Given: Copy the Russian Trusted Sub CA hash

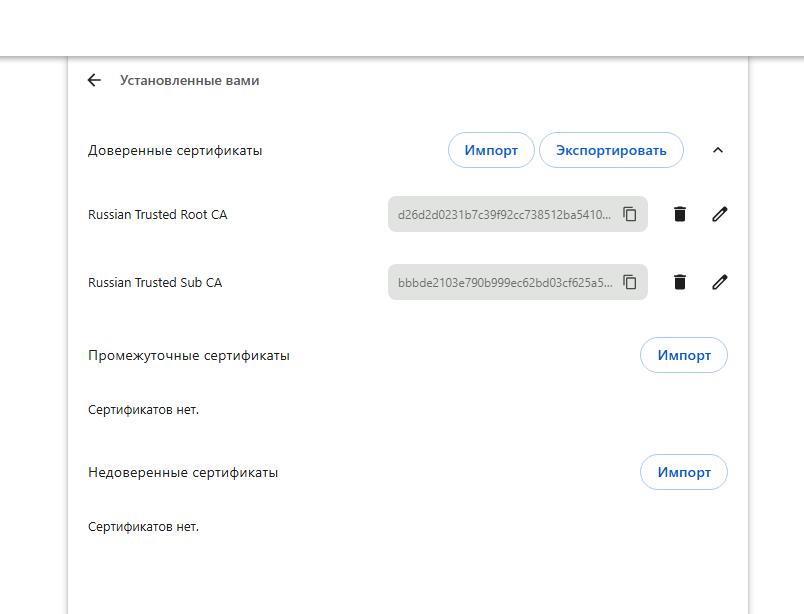Looking at the screenshot, I should coord(630,282).
